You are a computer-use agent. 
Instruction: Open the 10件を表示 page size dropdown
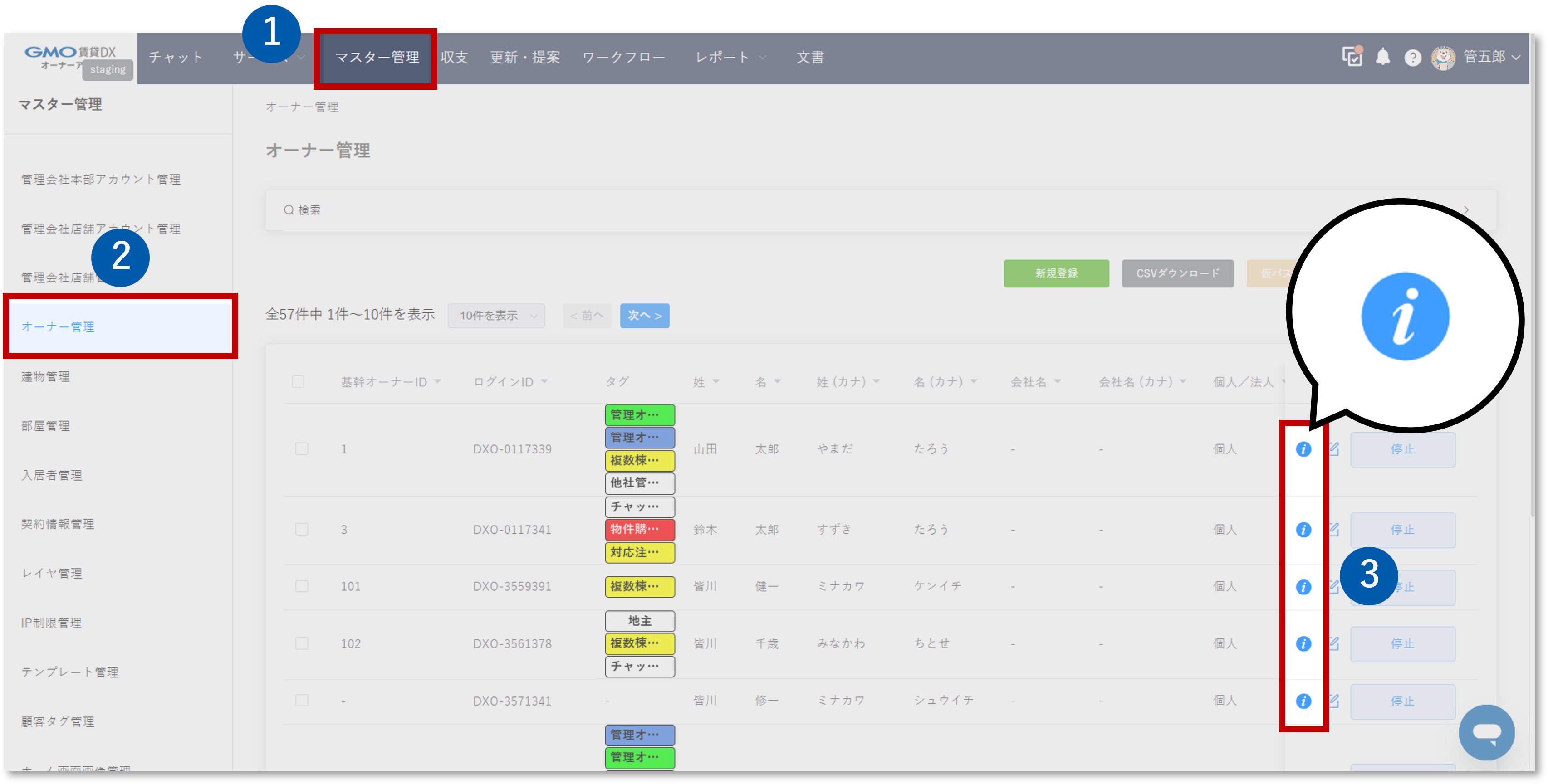click(496, 316)
